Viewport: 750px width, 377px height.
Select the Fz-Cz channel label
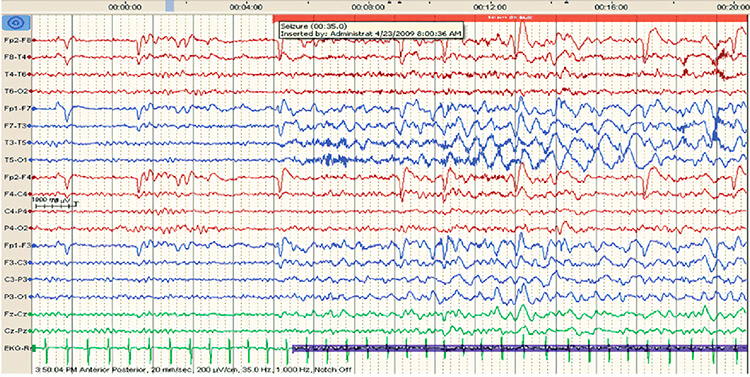click(x=16, y=314)
